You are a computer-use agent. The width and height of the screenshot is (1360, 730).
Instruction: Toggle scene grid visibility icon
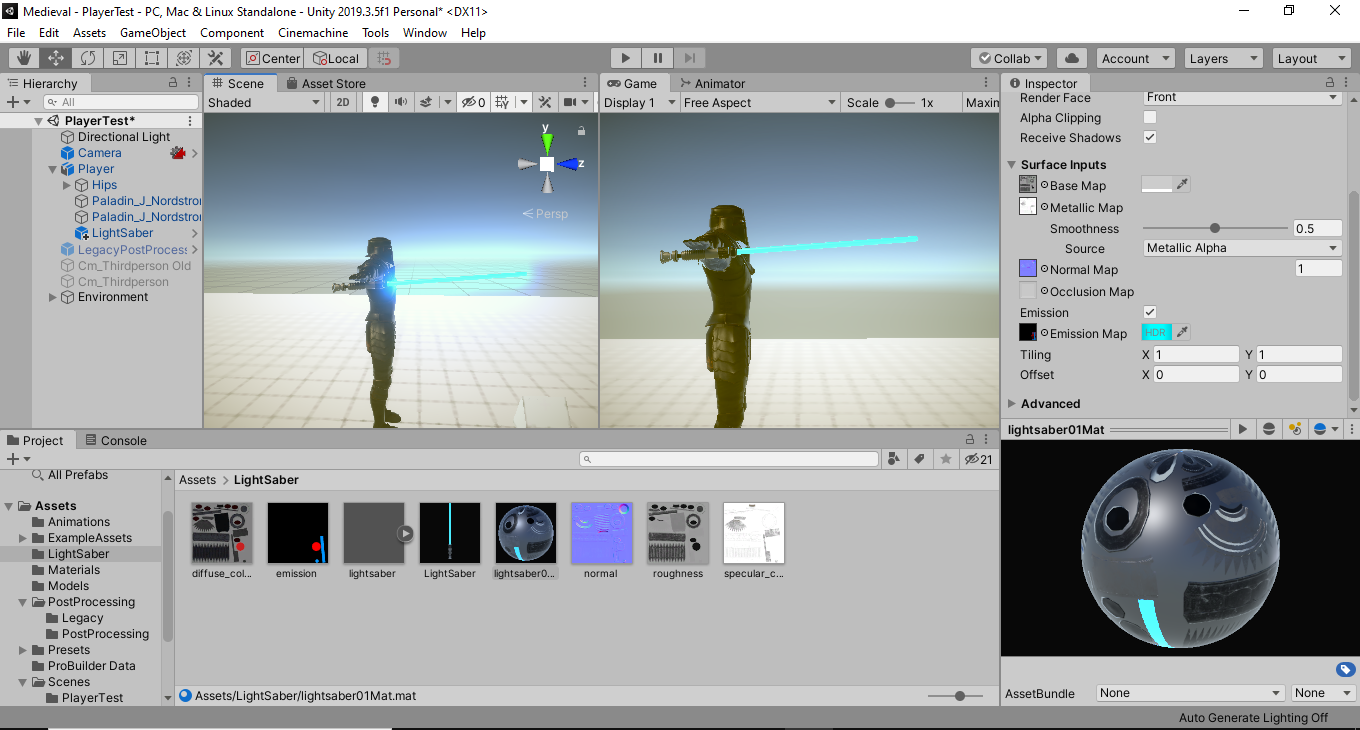[x=503, y=102]
